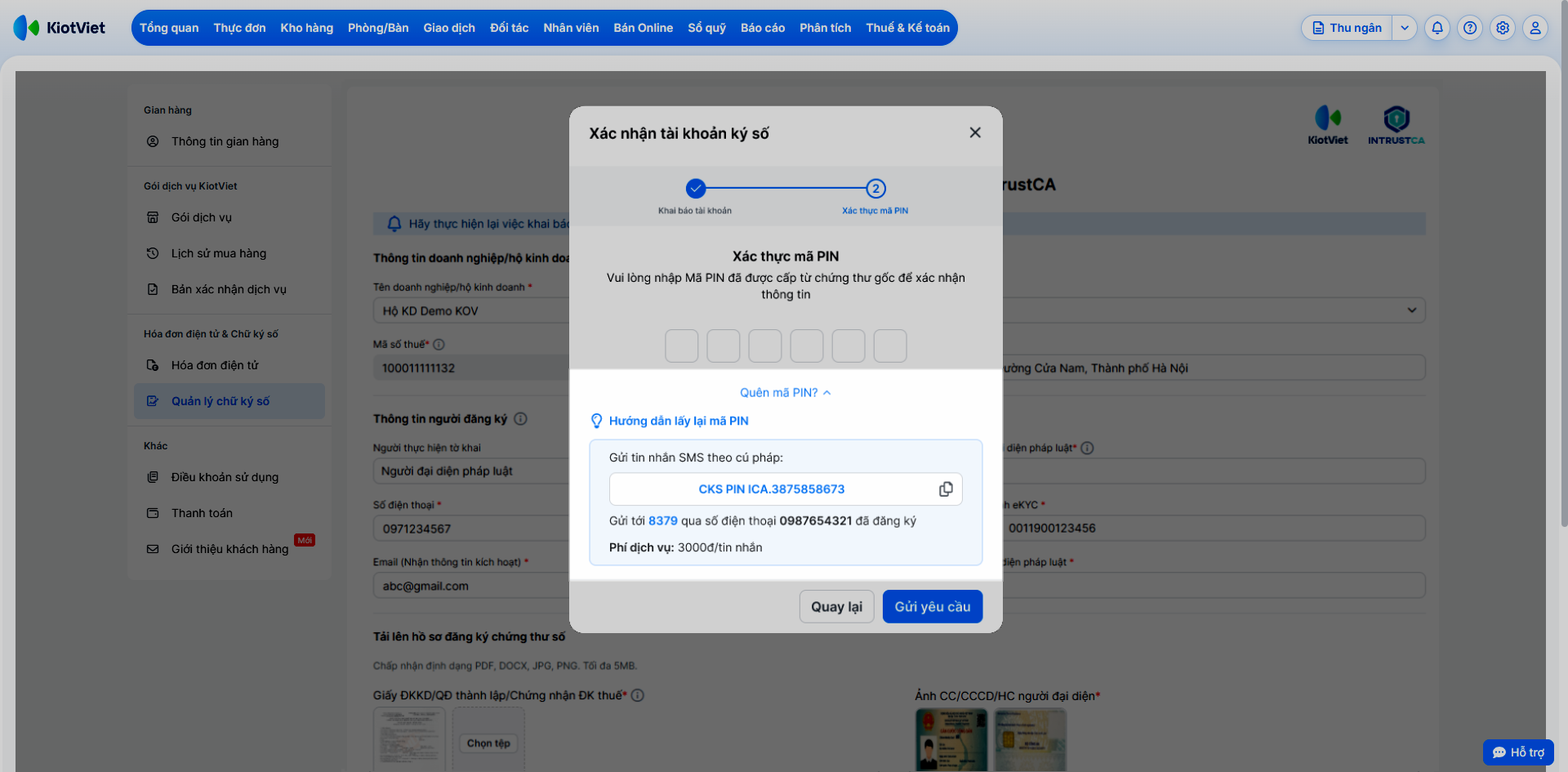Open the notifications bell icon

(1437, 28)
